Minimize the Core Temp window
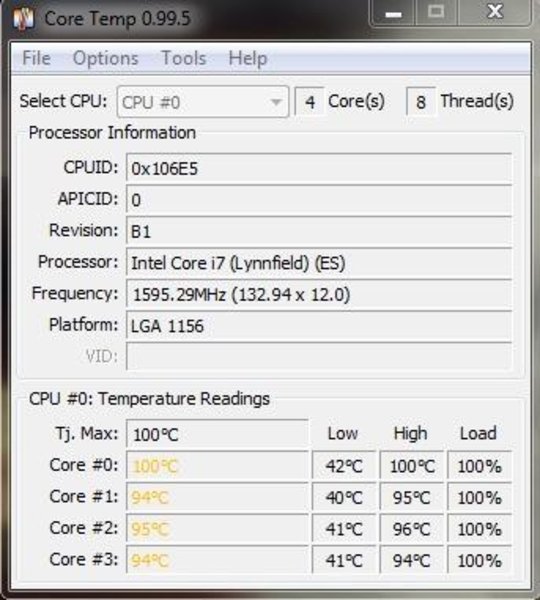Screen dimensions: 540x600 [x=393, y=13]
